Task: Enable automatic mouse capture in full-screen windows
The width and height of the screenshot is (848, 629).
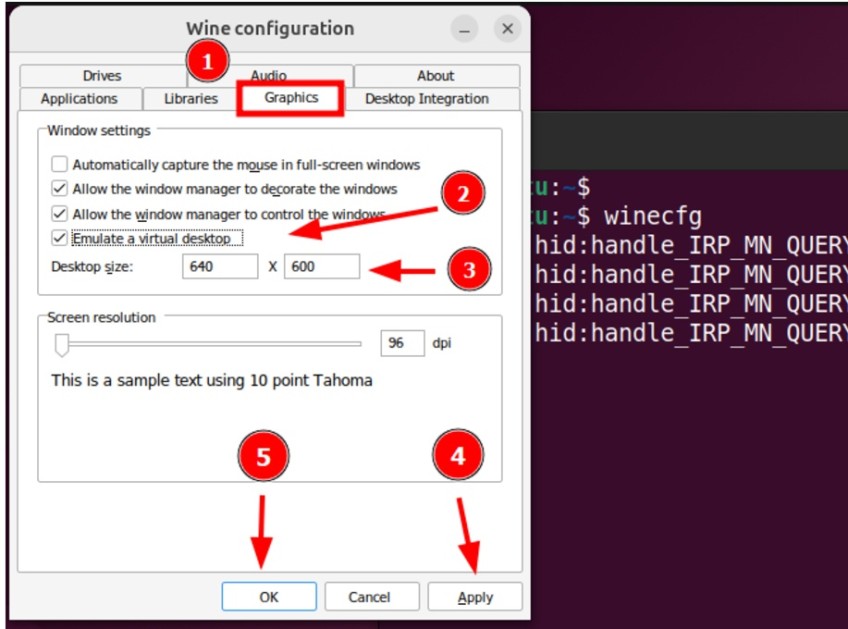Action: pyautogui.click(x=60, y=164)
